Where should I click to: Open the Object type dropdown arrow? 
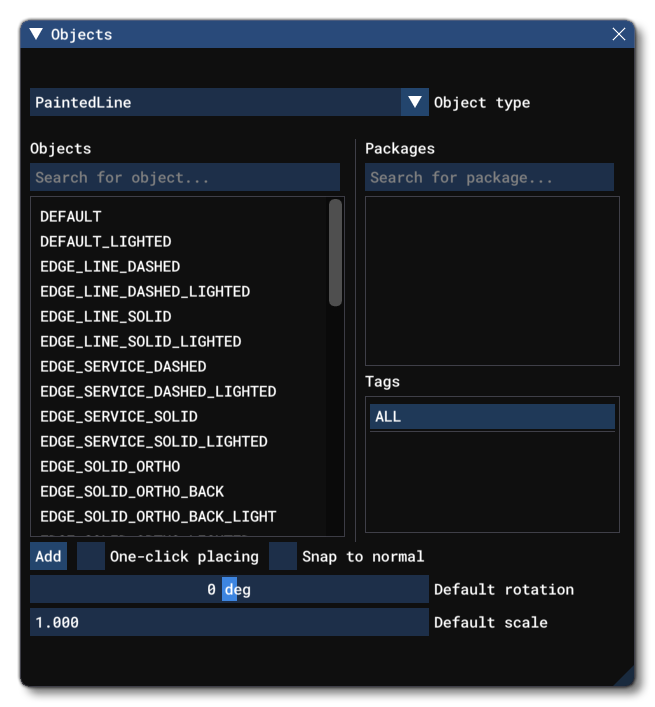(x=415, y=102)
